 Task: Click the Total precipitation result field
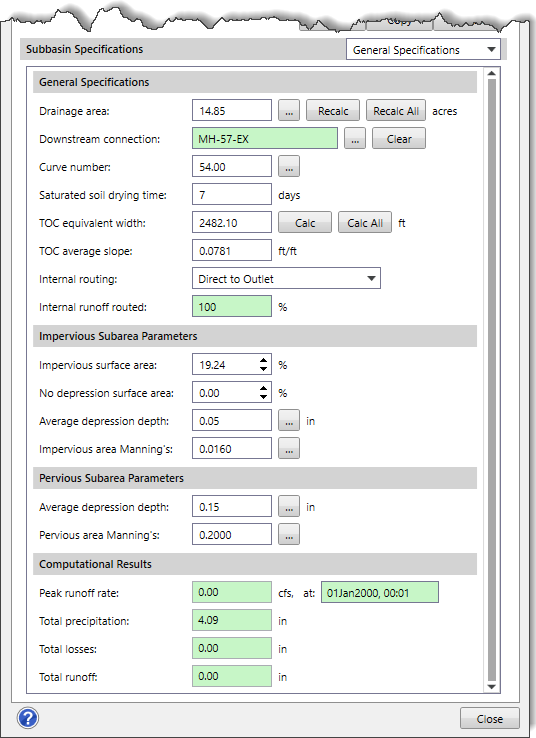pos(232,620)
